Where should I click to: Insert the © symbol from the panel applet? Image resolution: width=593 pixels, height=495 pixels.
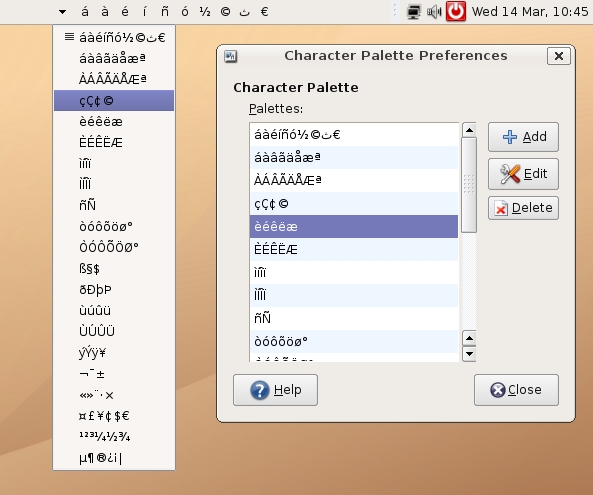pos(225,12)
